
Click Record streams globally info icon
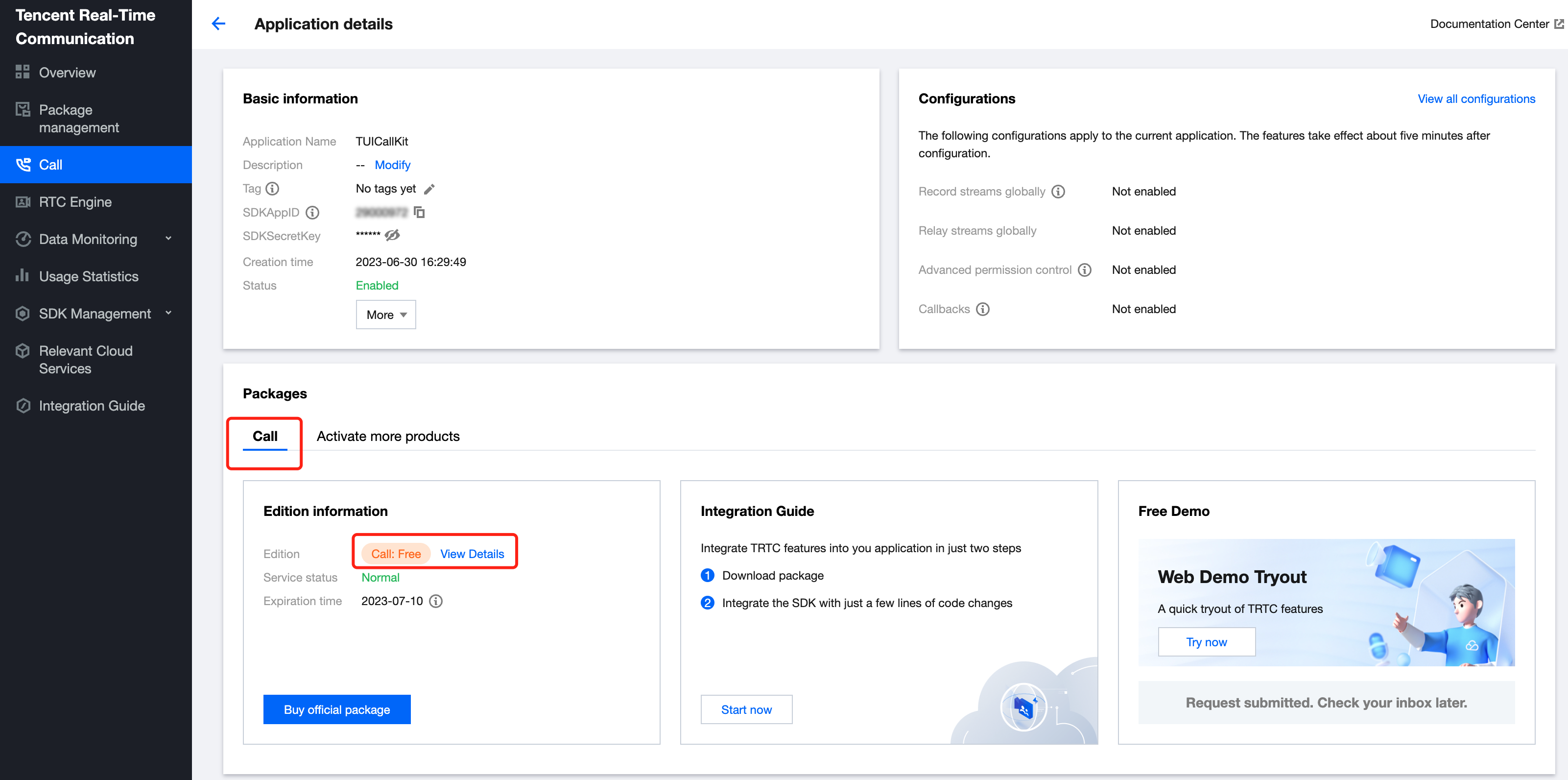point(1059,192)
